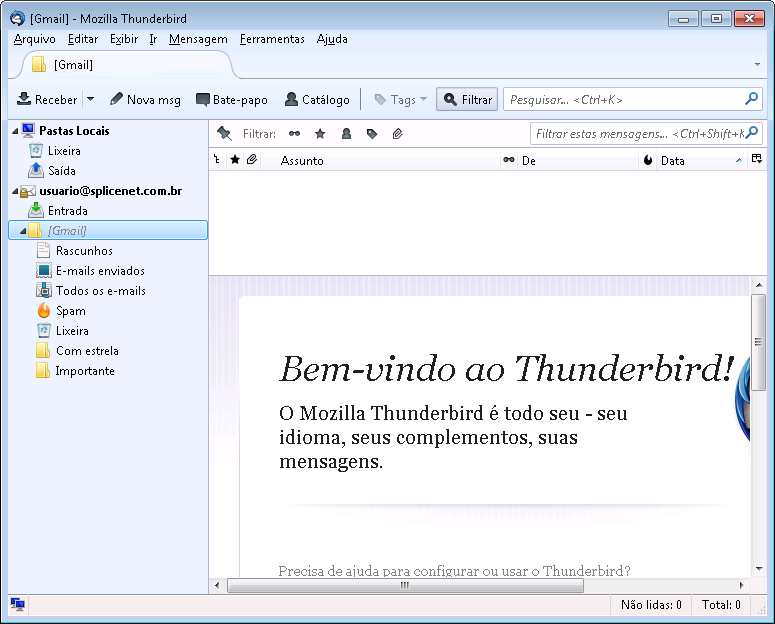The image size is (775, 624).
Task: Open the E-mails enviados folder
Action: [x=100, y=271]
